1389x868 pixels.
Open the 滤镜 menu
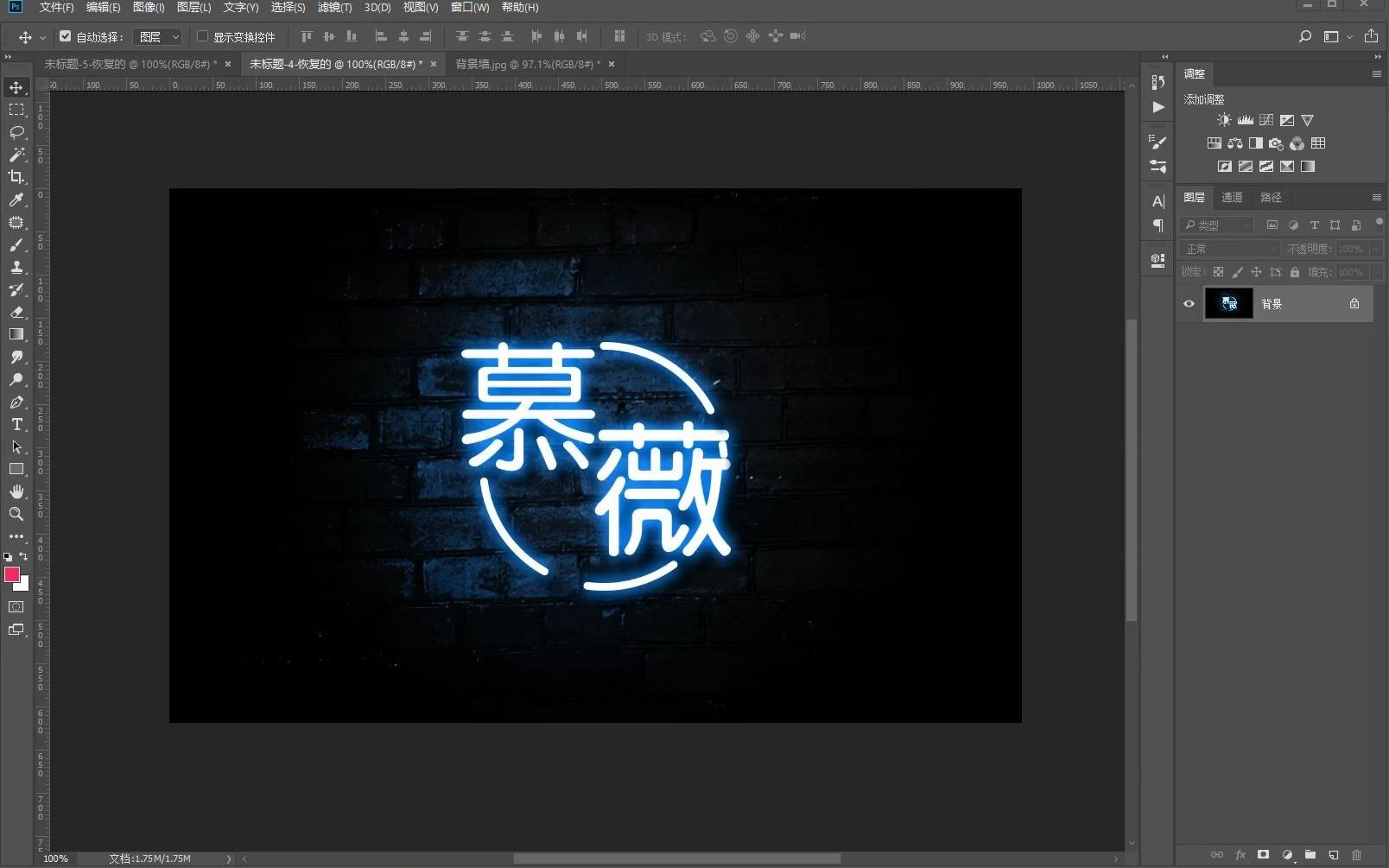(333, 8)
